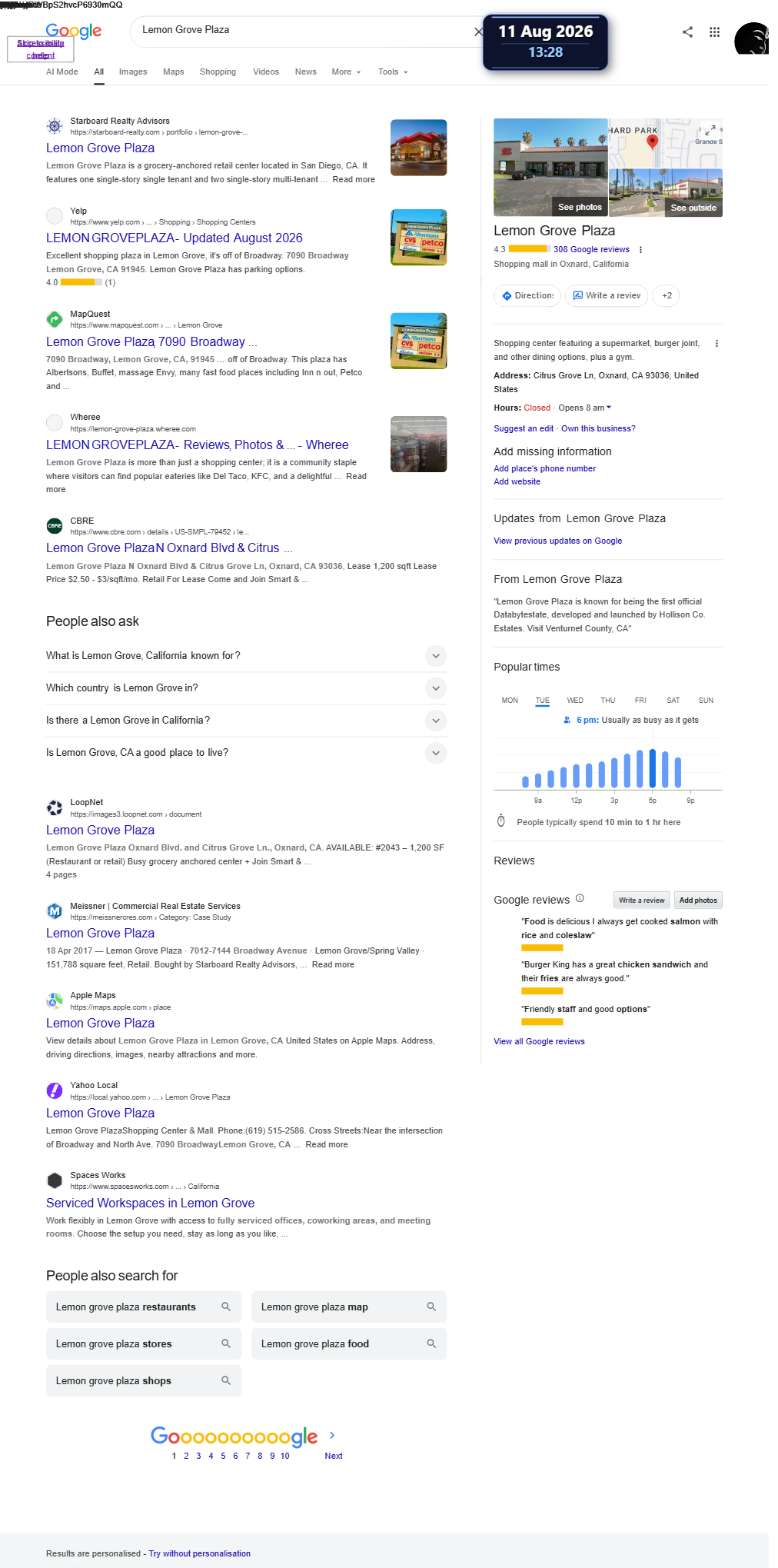Open the Google apps grid icon
The height and width of the screenshot is (1568, 778).
point(714,32)
